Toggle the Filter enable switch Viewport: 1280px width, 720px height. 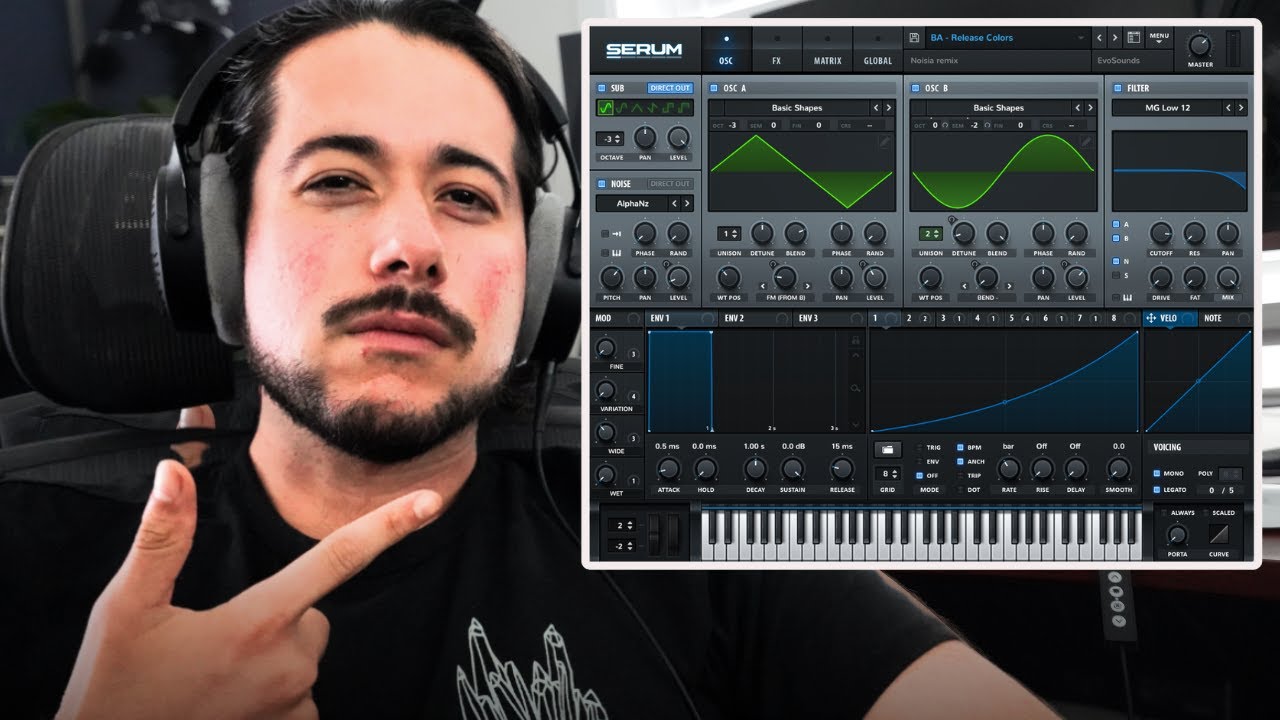pyautogui.click(x=1117, y=88)
